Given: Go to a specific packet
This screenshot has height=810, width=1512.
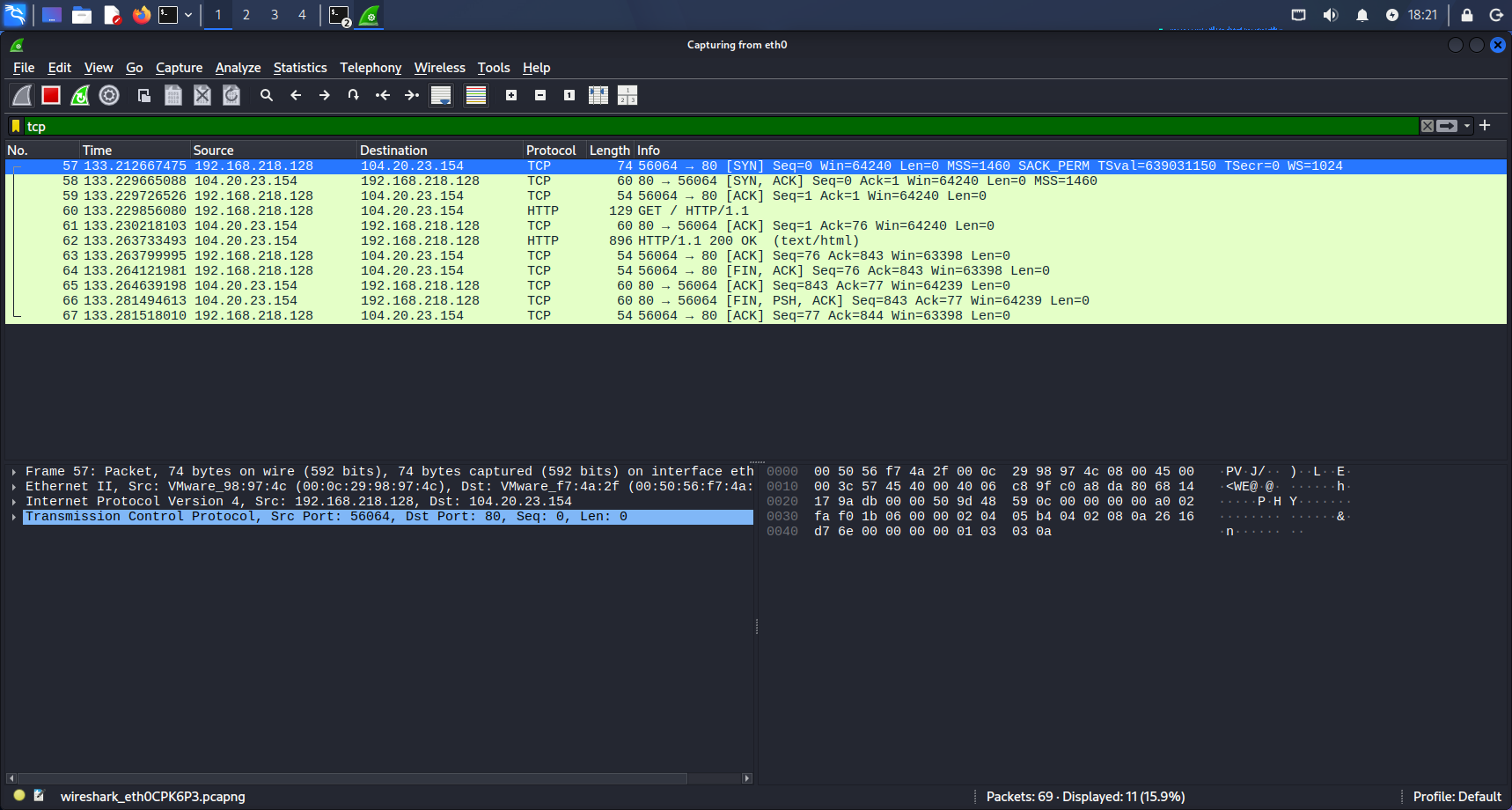Looking at the screenshot, I should pyautogui.click(x=354, y=95).
